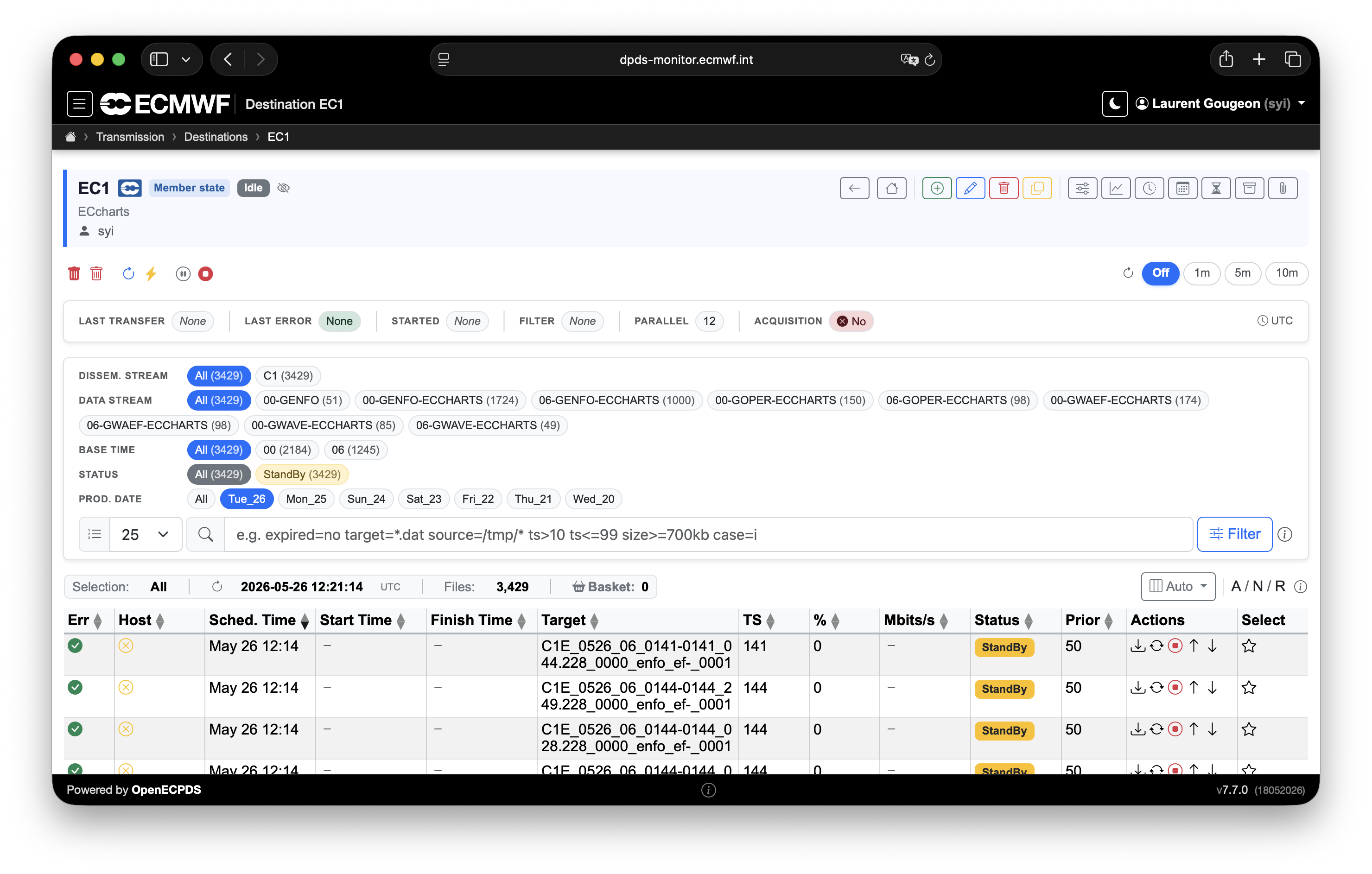Sort table by Sched. Time
The width and height of the screenshot is (1372, 874).
(x=259, y=620)
